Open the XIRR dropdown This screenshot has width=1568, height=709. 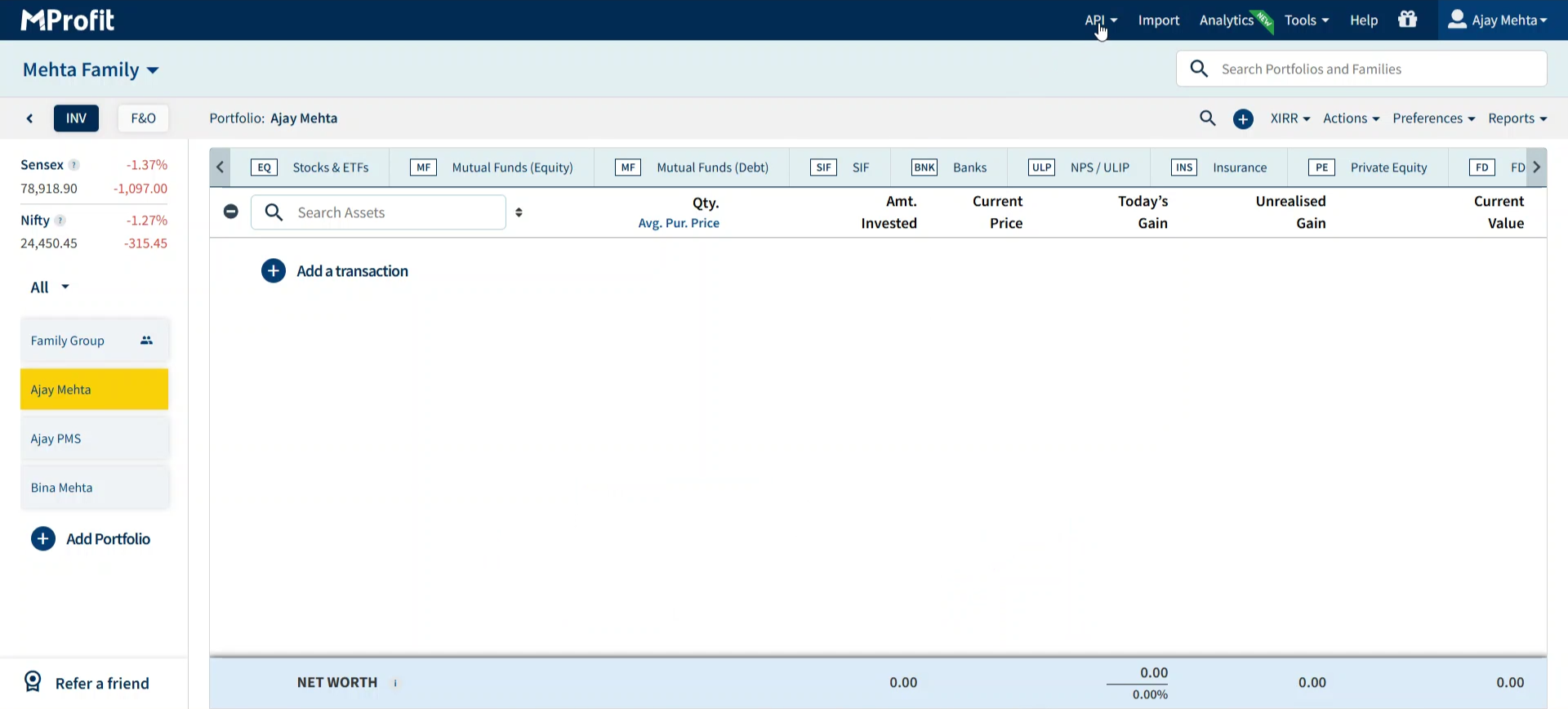click(x=1290, y=118)
